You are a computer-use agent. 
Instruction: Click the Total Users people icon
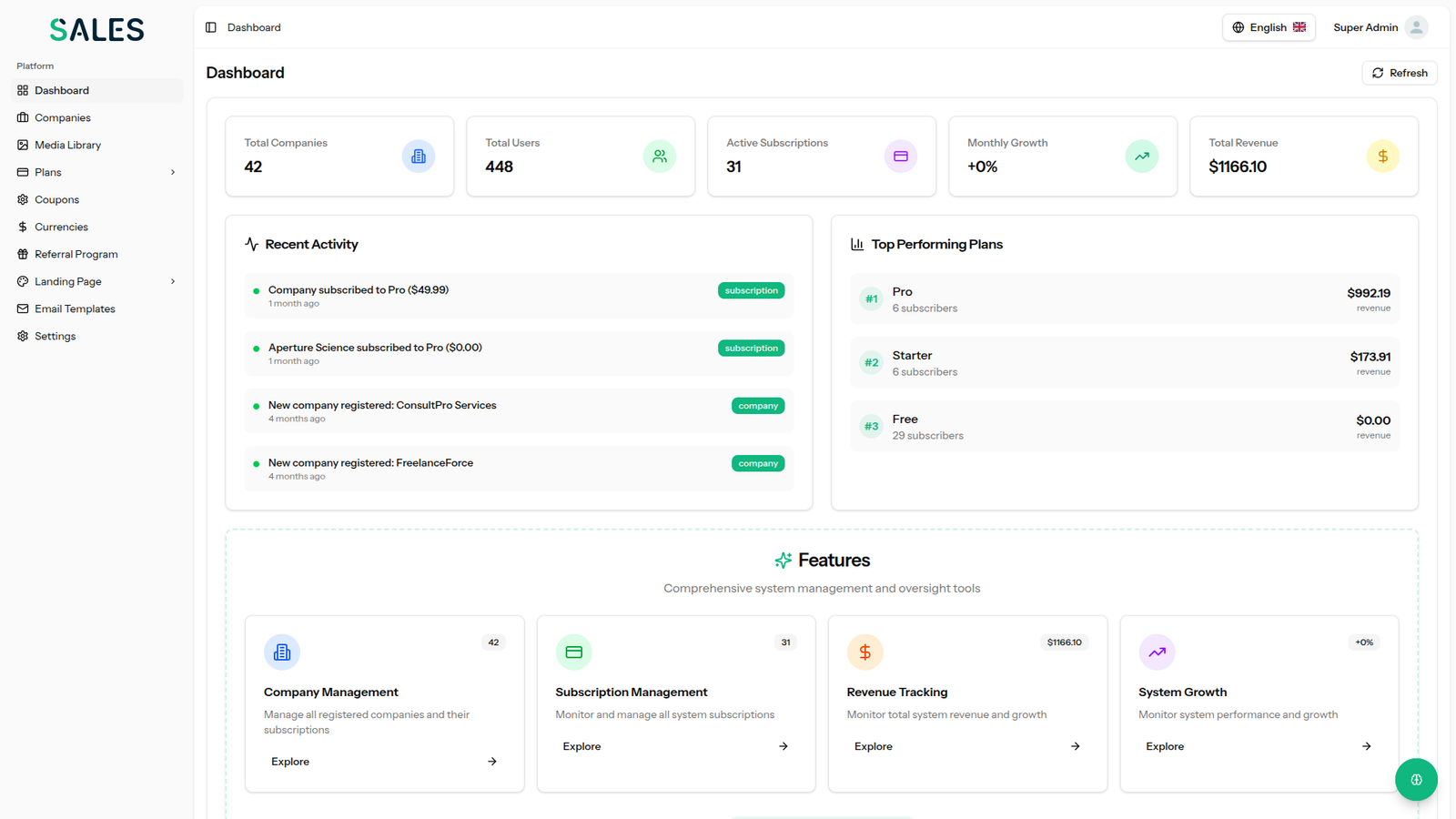pyautogui.click(x=660, y=157)
